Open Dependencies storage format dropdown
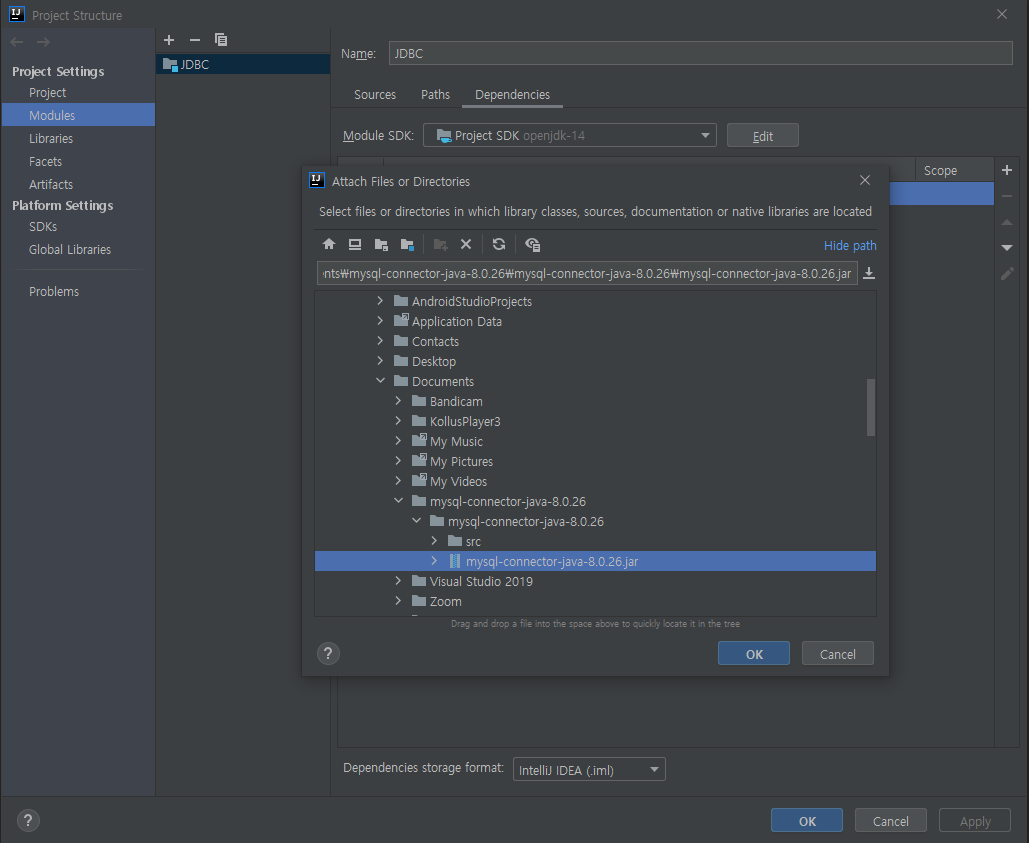This screenshot has height=843, width=1029. click(x=589, y=770)
